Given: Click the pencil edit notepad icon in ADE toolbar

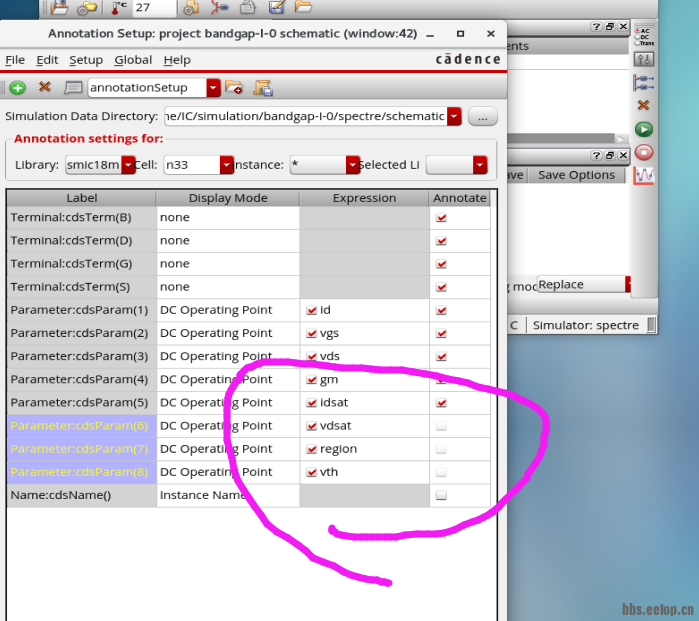Looking at the screenshot, I should (276, 7).
